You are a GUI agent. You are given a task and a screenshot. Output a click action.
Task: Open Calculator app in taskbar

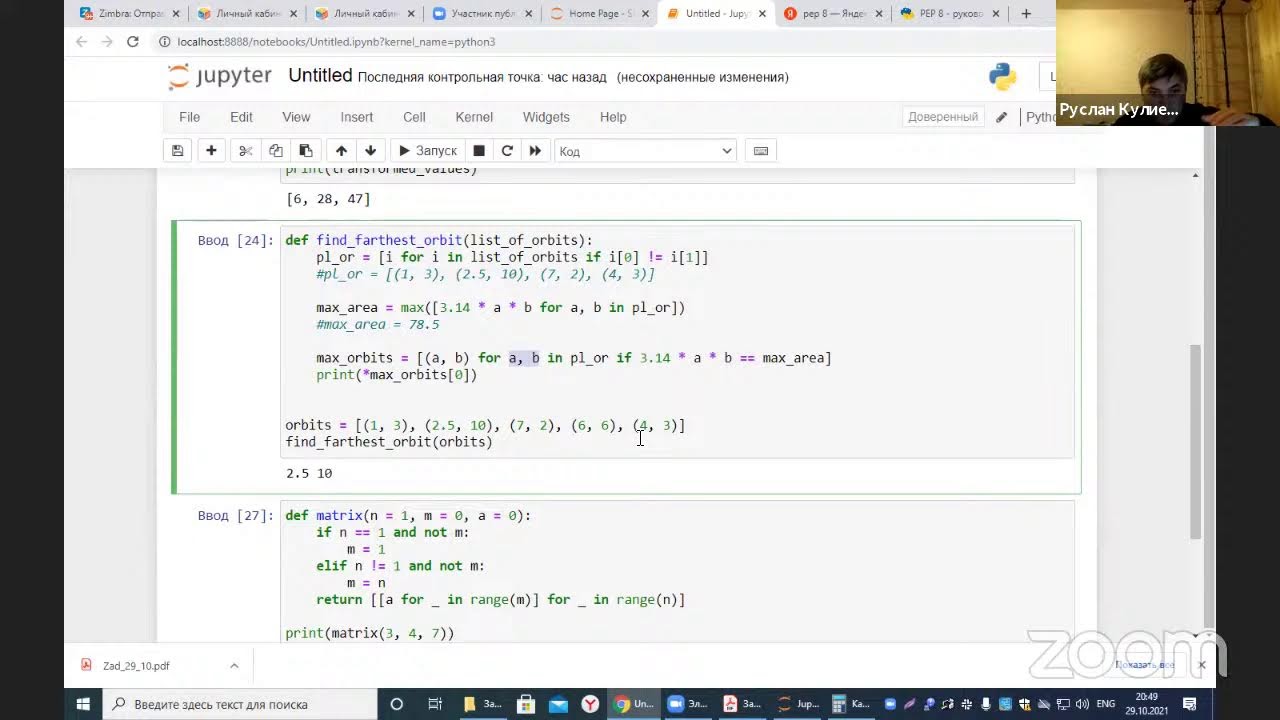coord(849,704)
